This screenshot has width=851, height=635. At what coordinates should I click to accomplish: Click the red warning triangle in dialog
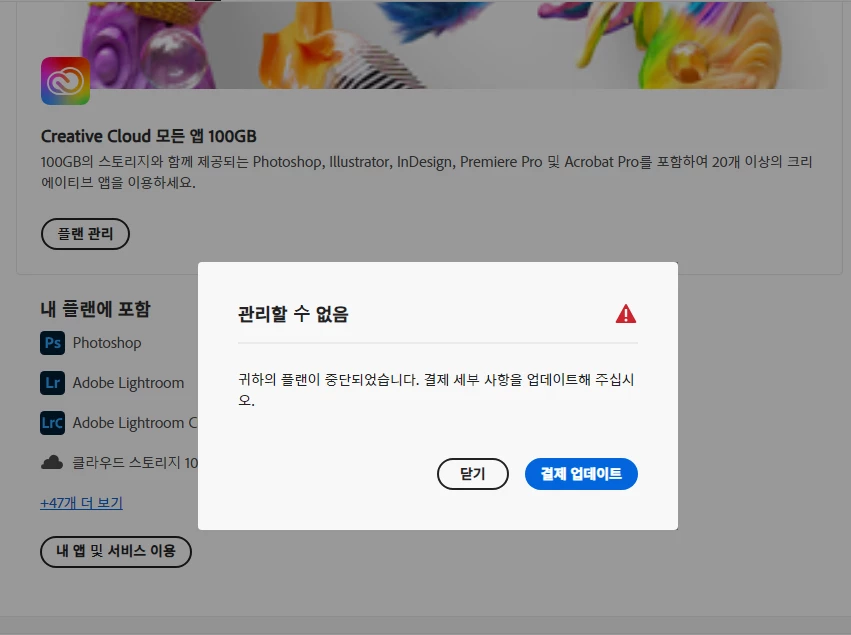tap(626, 314)
